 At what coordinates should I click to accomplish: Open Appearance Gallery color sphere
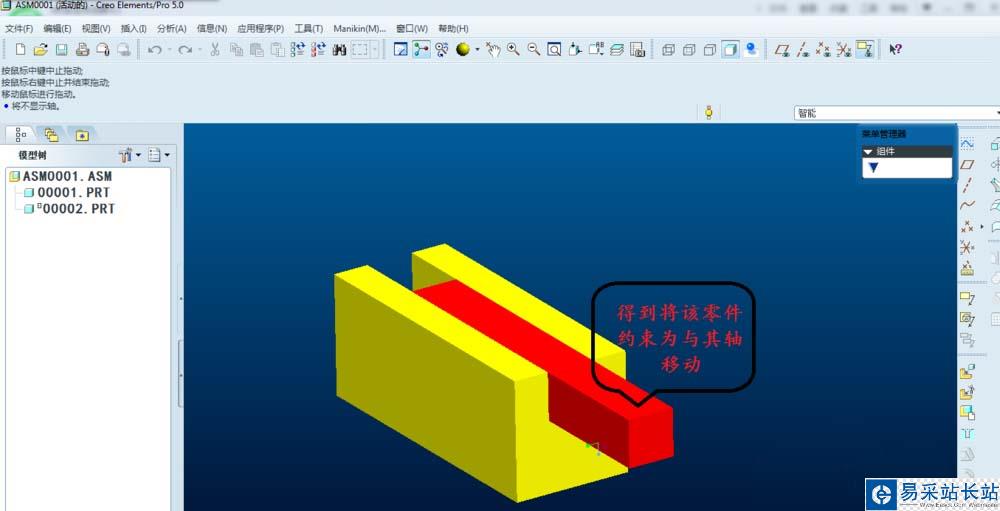462,49
